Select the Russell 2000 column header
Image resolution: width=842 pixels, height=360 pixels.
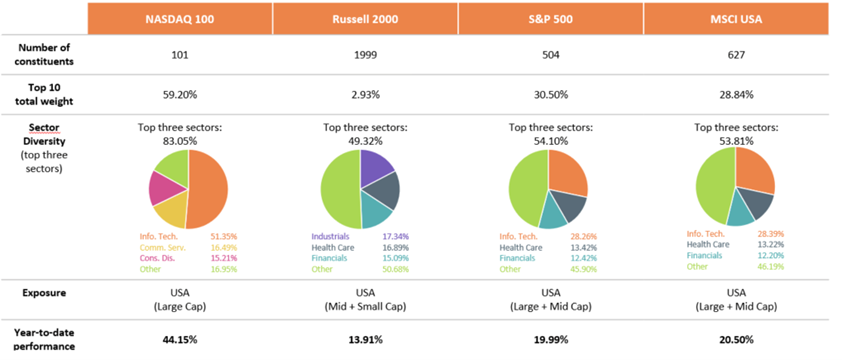click(x=365, y=19)
